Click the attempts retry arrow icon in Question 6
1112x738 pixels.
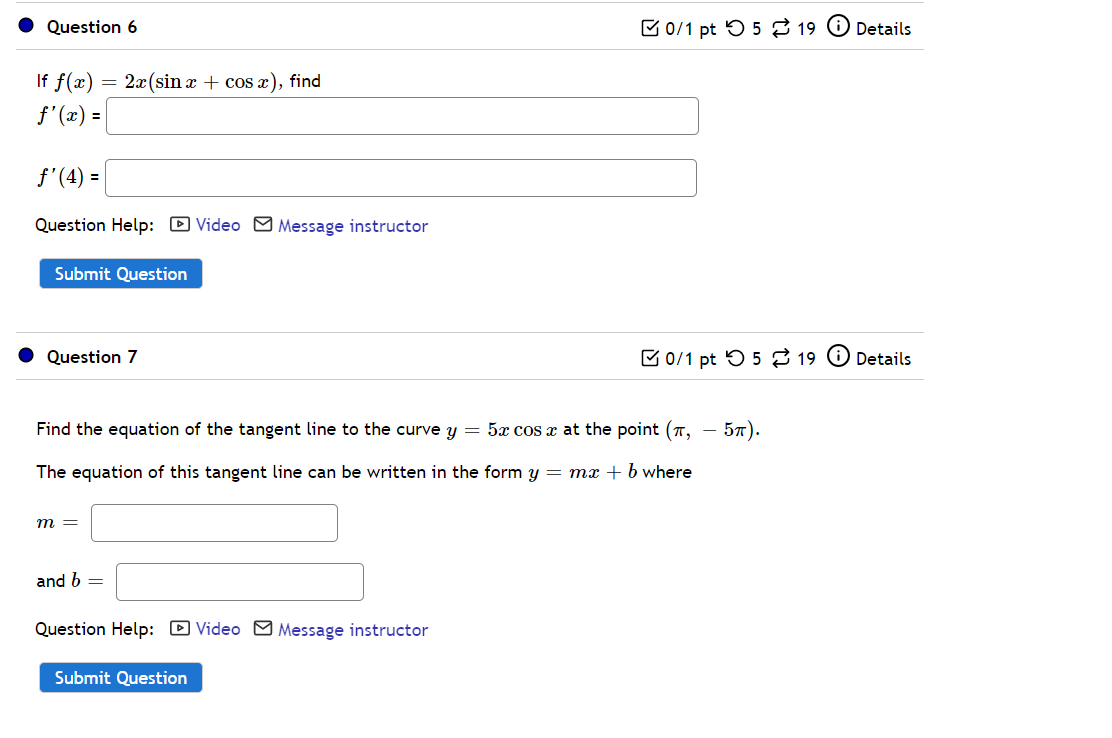tap(734, 27)
